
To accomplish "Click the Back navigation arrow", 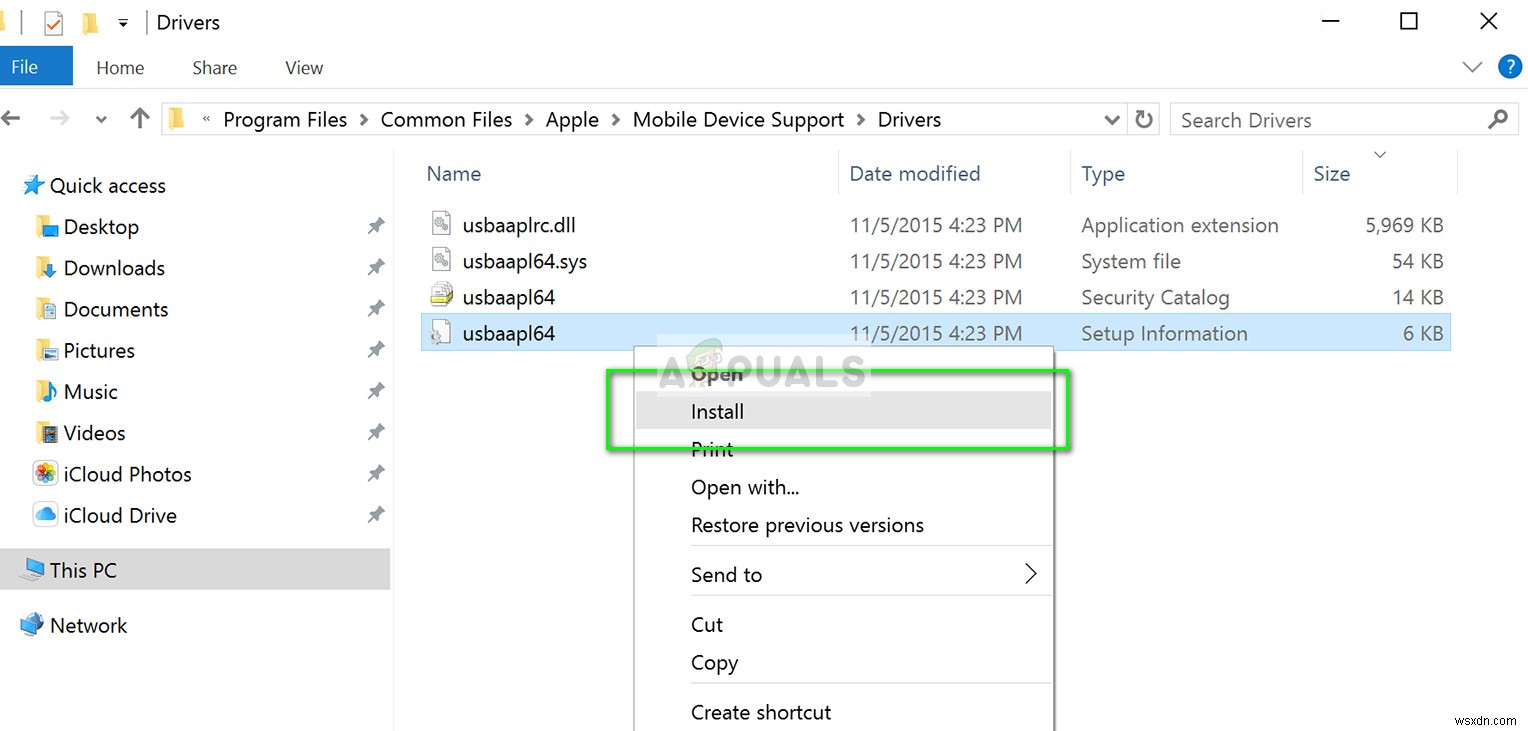I will 12,118.
